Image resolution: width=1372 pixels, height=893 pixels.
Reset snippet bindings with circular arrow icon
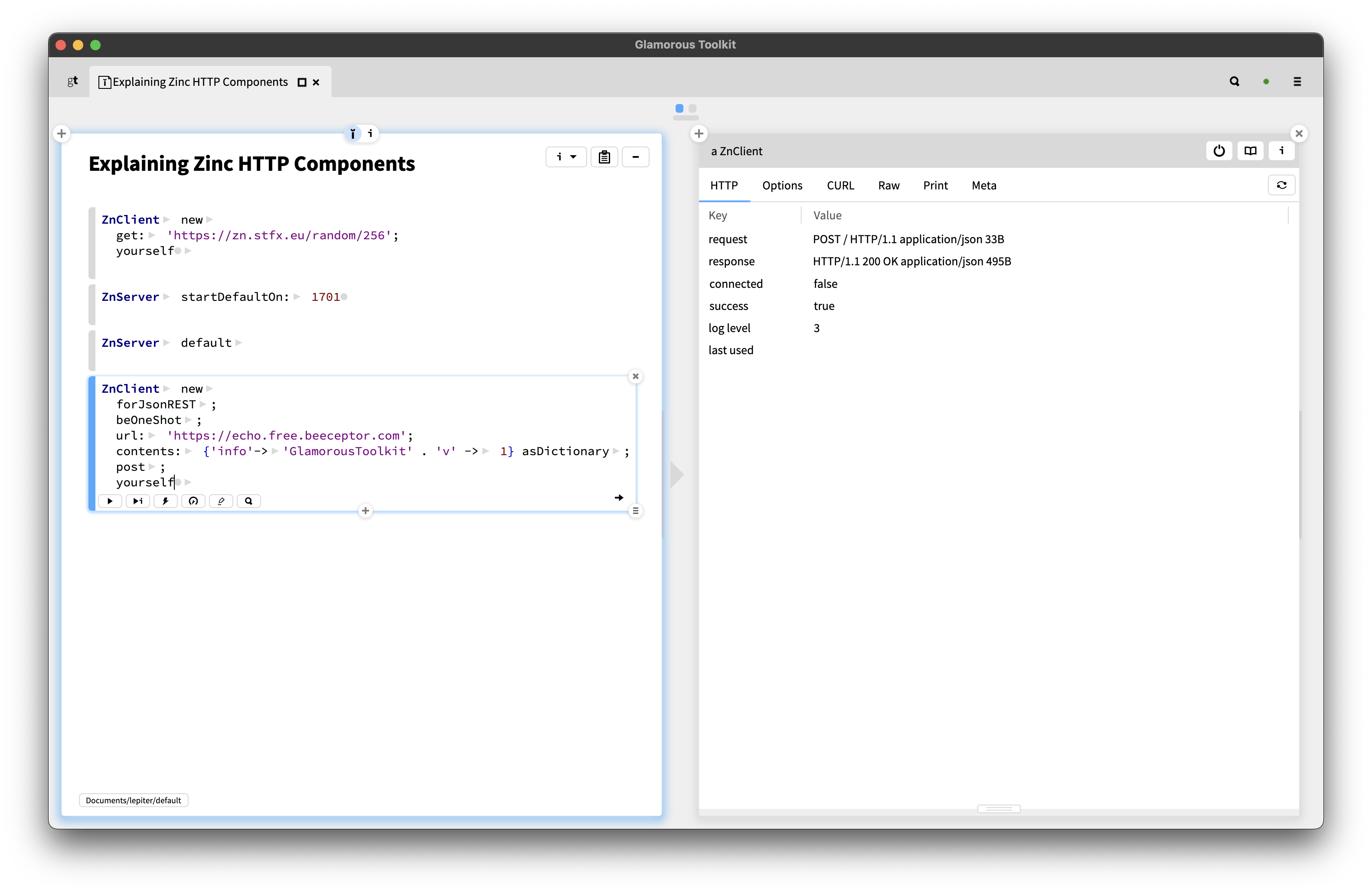tap(193, 501)
